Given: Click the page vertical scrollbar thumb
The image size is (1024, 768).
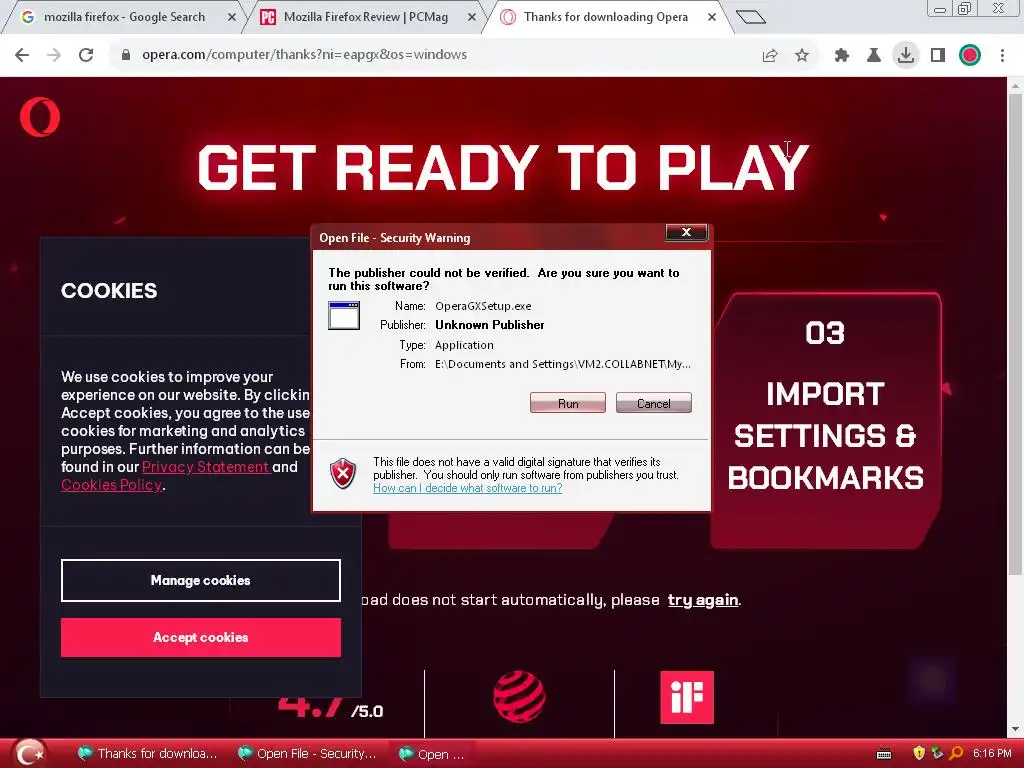Looking at the screenshot, I should 1016,334.
